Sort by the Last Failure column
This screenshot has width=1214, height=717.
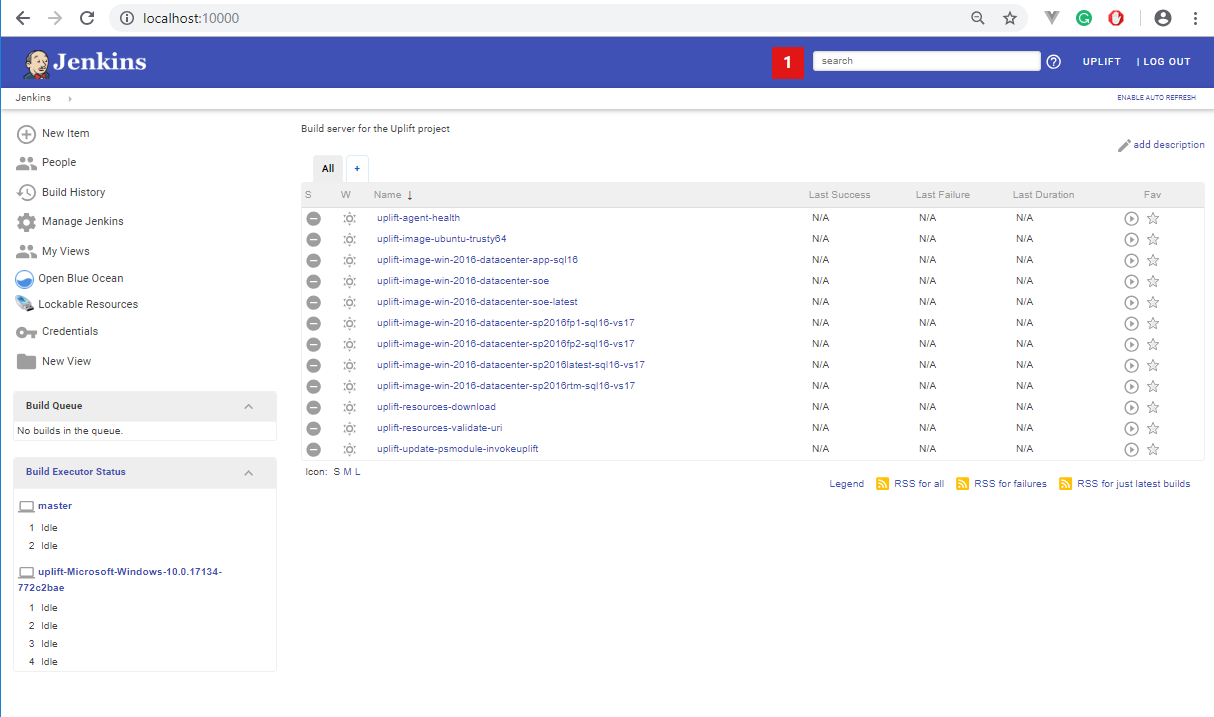point(943,195)
